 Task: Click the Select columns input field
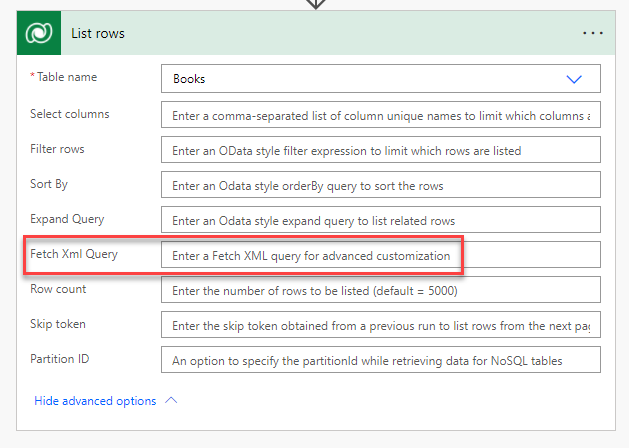[380, 115]
